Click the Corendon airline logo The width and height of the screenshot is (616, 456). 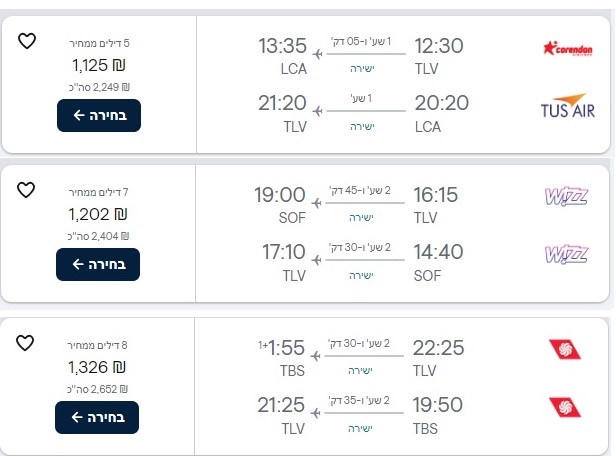click(x=567, y=47)
